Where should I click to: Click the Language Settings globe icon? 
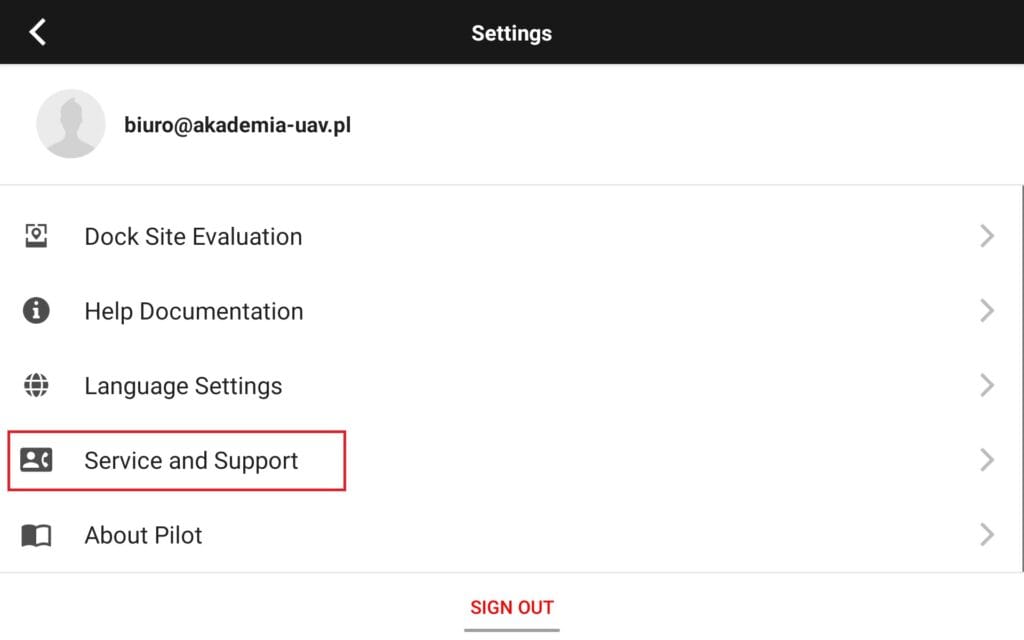tap(36, 386)
